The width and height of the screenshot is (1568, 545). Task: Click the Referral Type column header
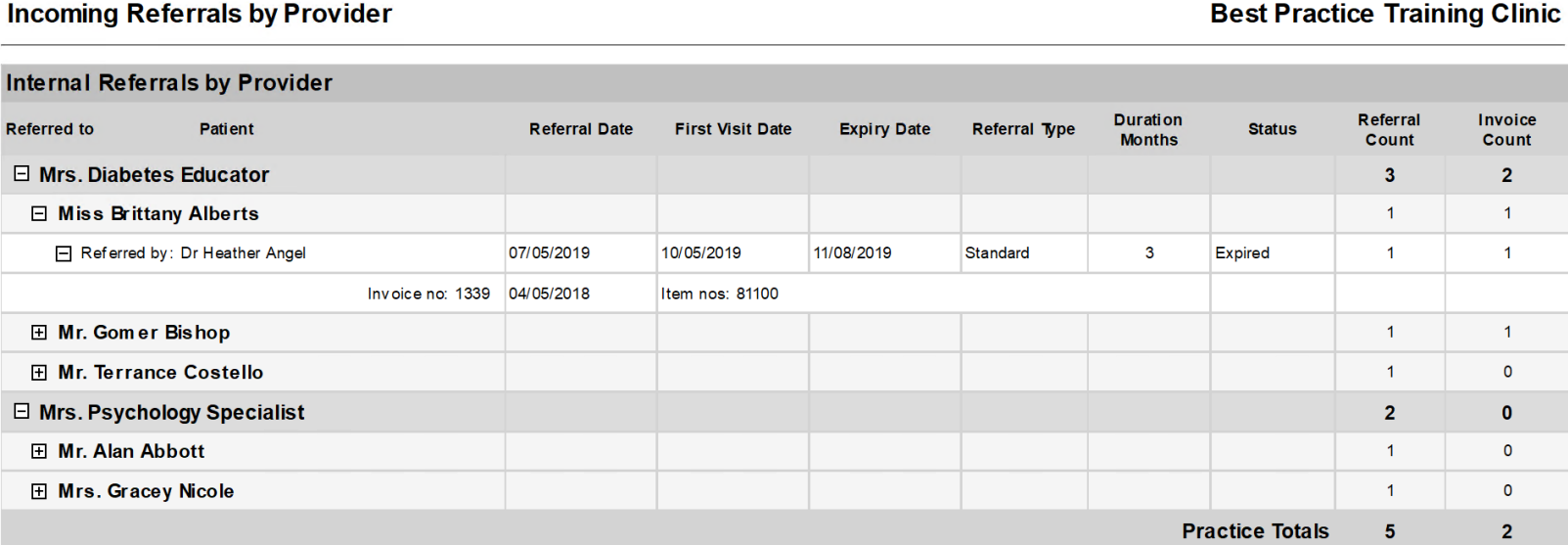pos(1023,129)
